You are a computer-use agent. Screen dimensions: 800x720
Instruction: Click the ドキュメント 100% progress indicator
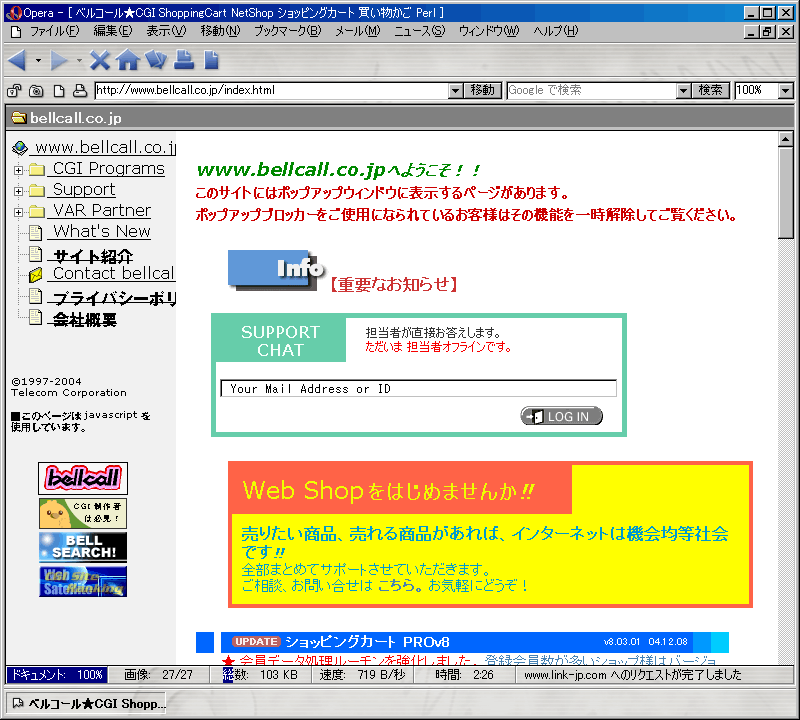coord(57,675)
